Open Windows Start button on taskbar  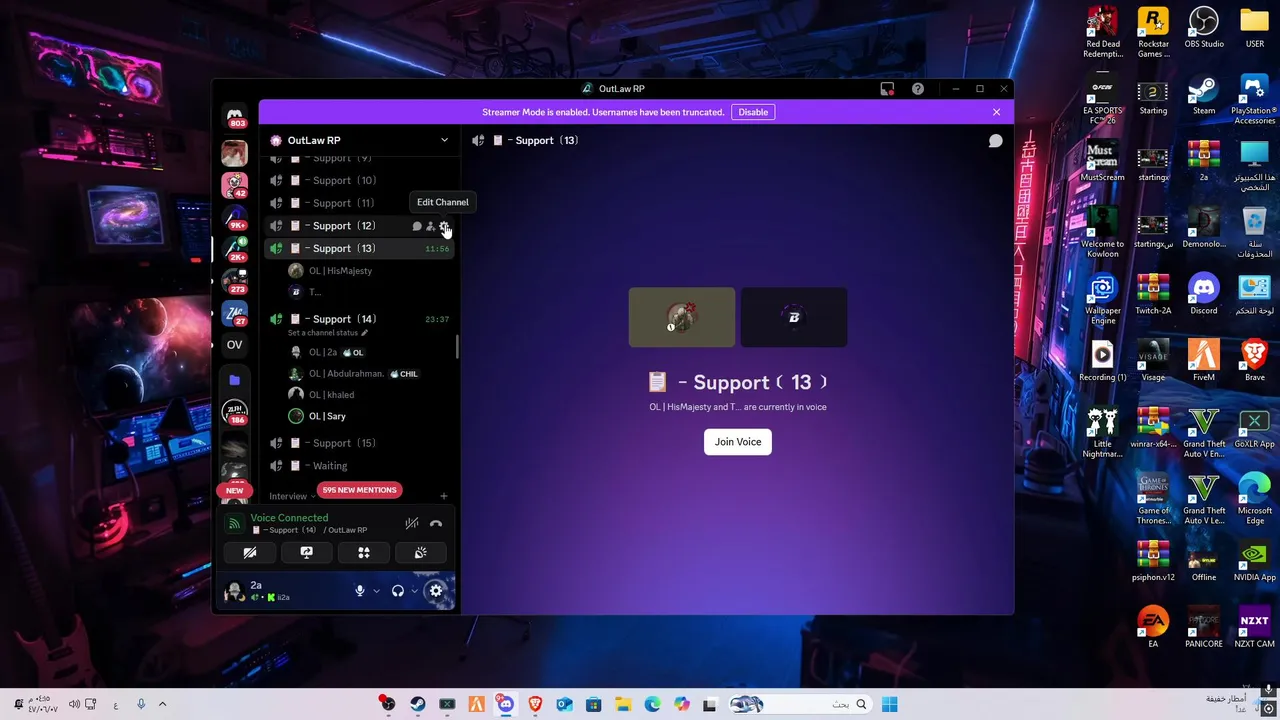click(890, 704)
